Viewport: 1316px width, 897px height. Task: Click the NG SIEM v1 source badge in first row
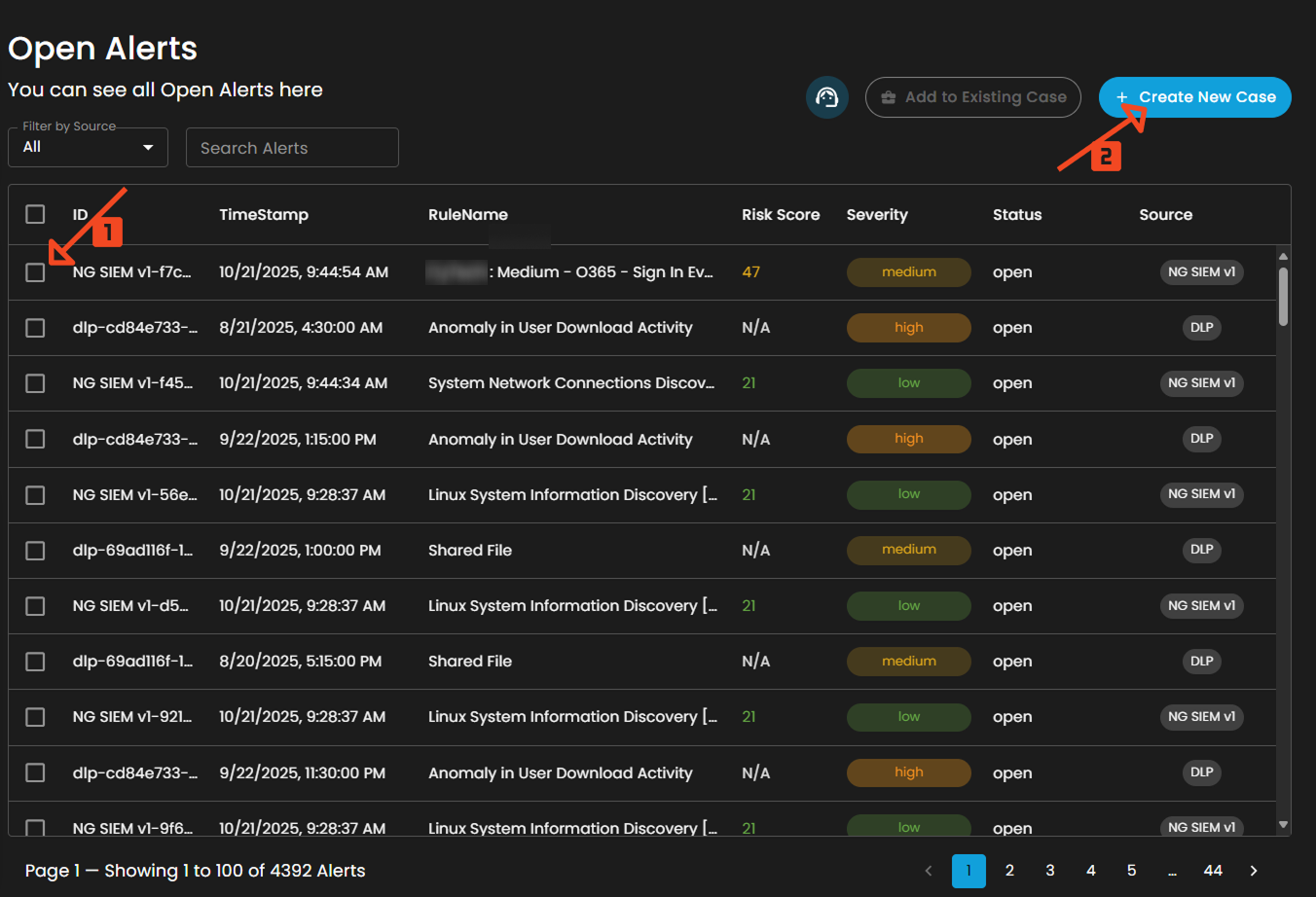1201,272
